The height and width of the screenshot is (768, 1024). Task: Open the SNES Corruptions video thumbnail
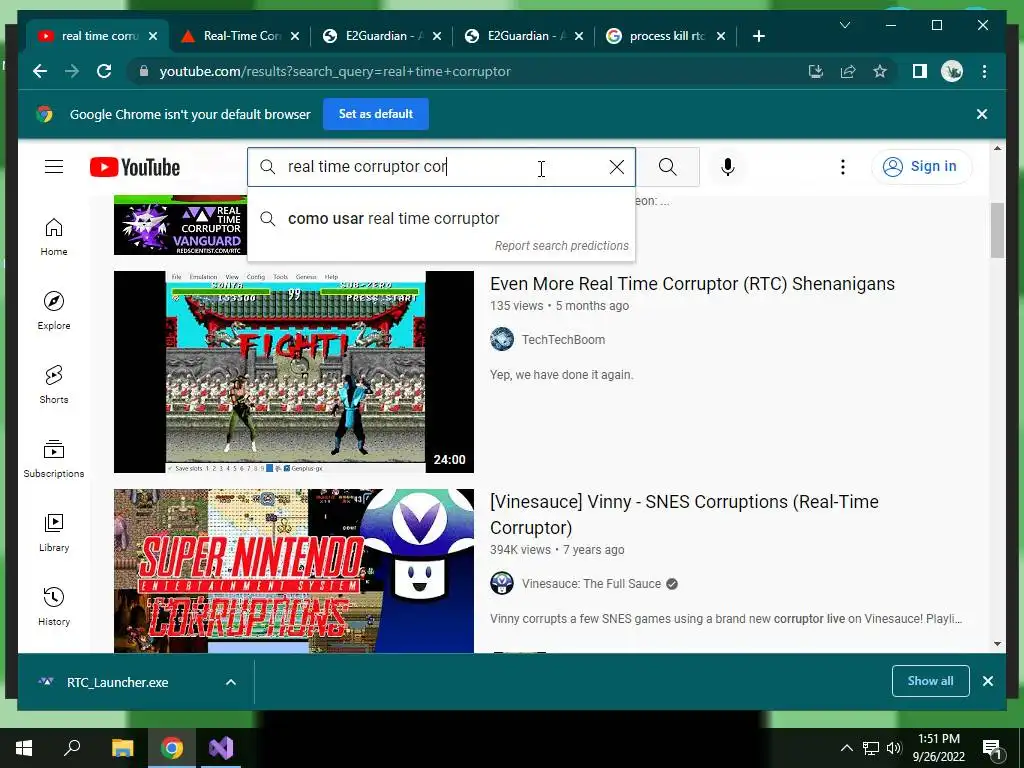click(294, 571)
